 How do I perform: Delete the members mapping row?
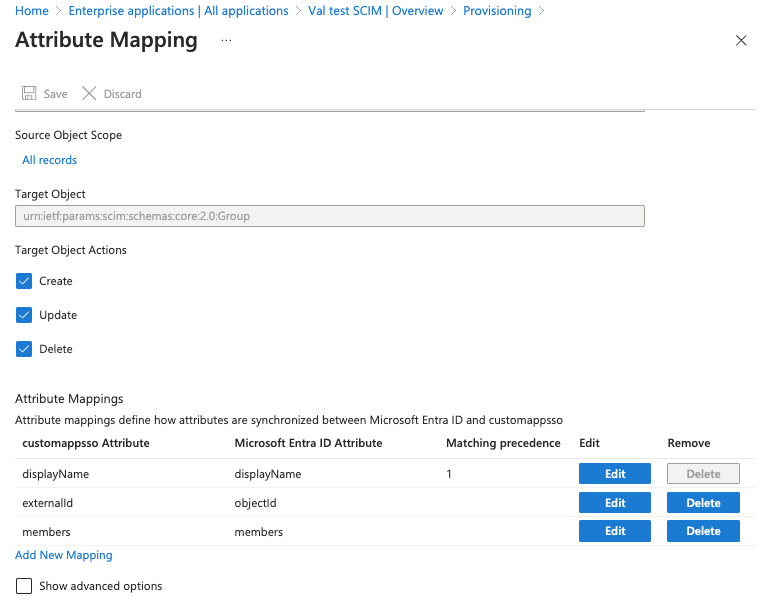pos(703,531)
